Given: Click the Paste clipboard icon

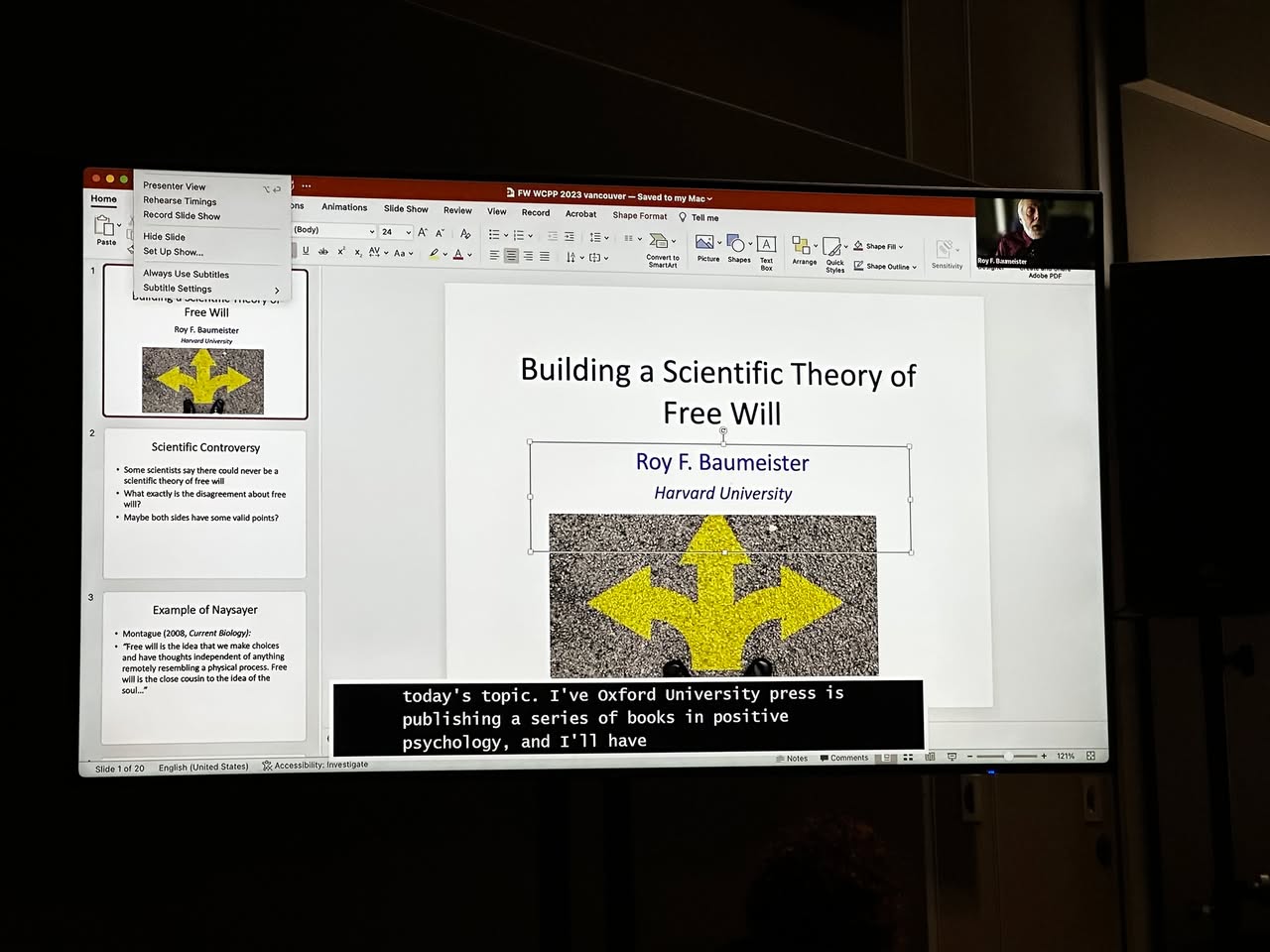Looking at the screenshot, I should click(x=106, y=230).
